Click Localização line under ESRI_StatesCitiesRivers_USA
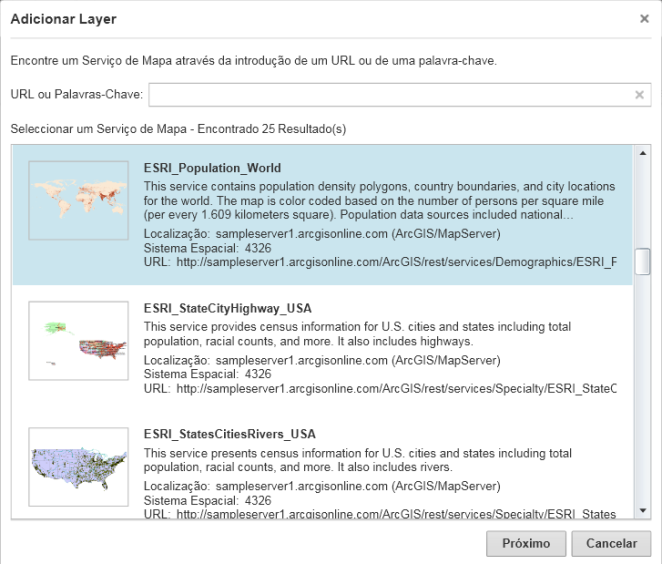 click(322, 486)
